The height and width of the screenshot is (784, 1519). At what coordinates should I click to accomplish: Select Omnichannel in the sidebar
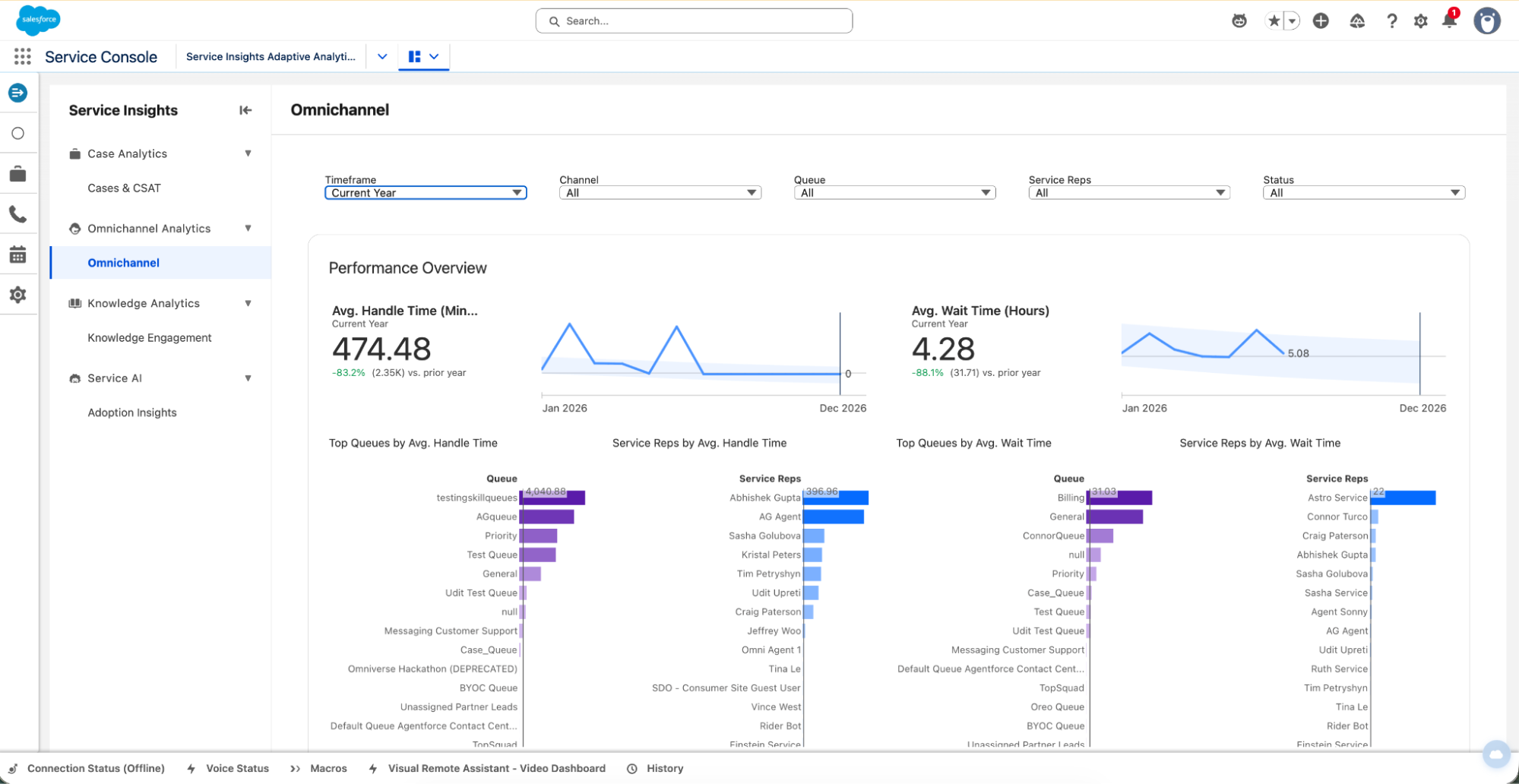click(161, 263)
